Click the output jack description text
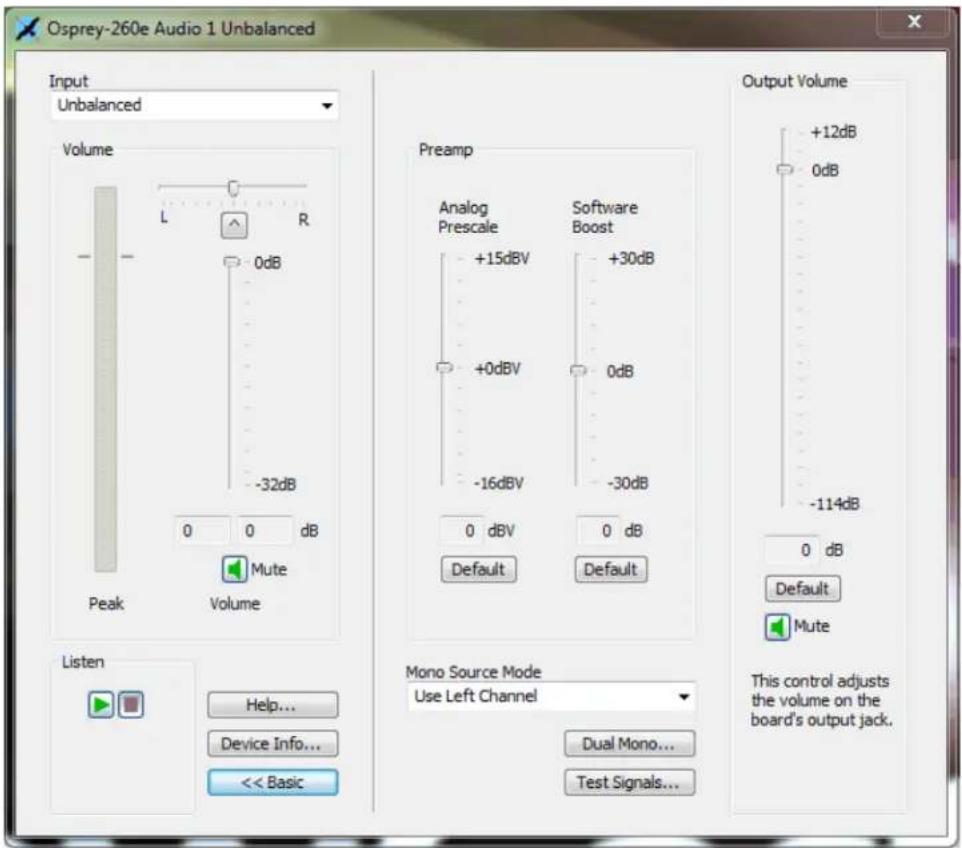Screen dimensions: 962x848 point(822,700)
